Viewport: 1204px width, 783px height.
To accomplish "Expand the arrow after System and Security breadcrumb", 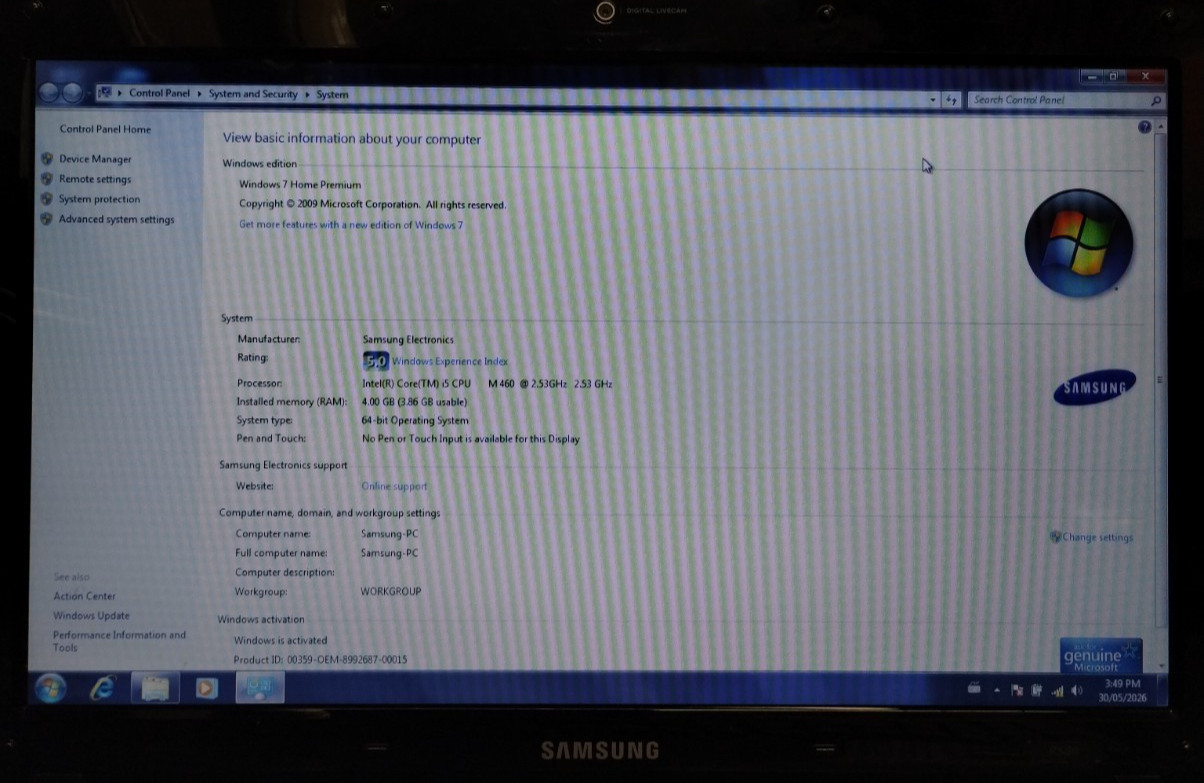I will (307, 95).
